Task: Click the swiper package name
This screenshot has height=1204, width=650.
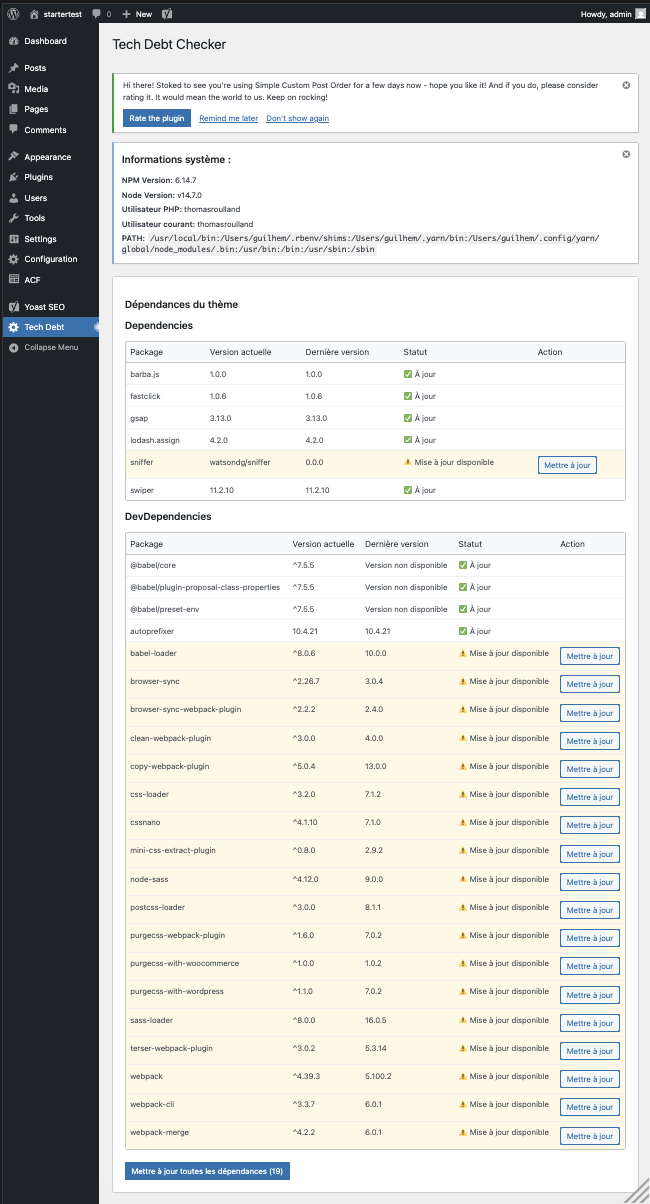Action: (143, 490)
